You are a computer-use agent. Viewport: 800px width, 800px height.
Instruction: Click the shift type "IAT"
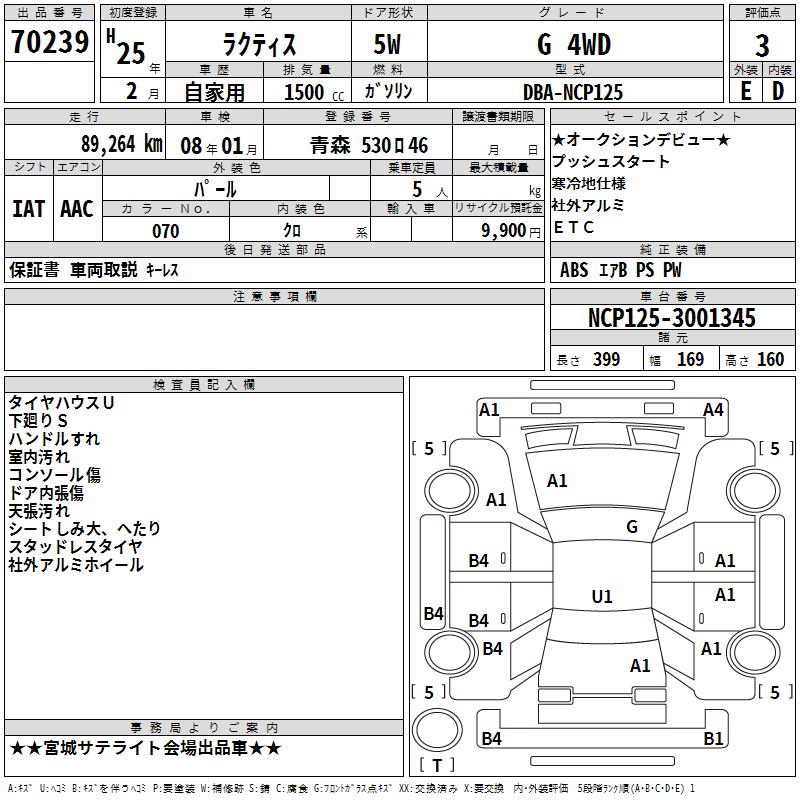[x=29, y=209]
